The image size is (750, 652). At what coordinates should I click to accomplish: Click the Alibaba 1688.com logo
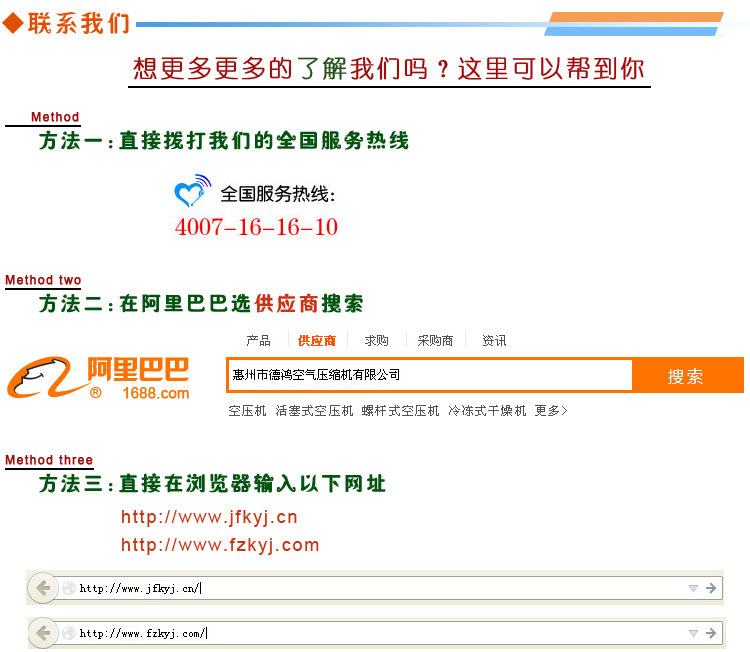[98, 377]
